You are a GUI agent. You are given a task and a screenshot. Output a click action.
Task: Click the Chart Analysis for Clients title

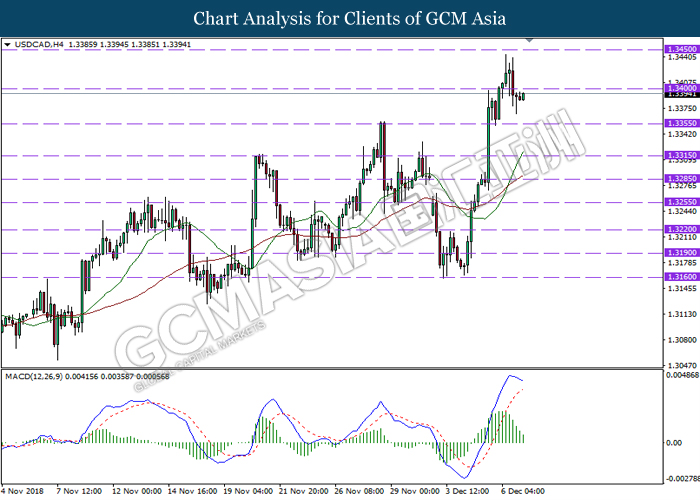pyautogui.click(x=350, y=19)
